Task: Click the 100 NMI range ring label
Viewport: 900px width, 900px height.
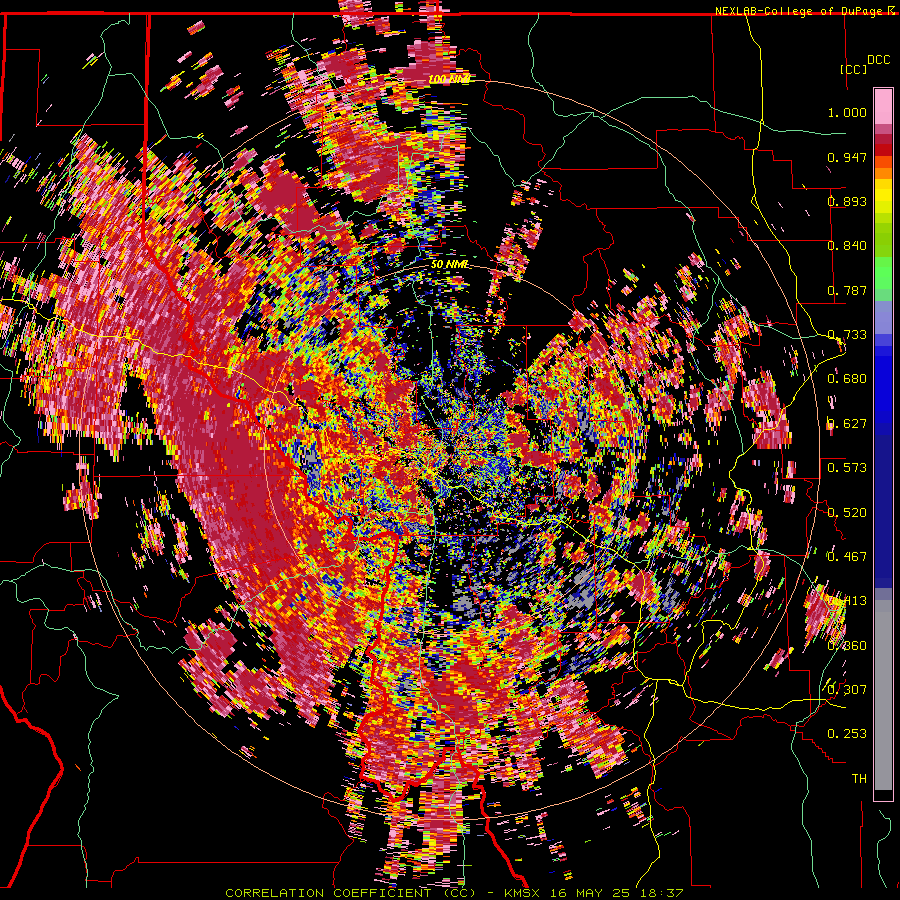Action: (449, 79)
